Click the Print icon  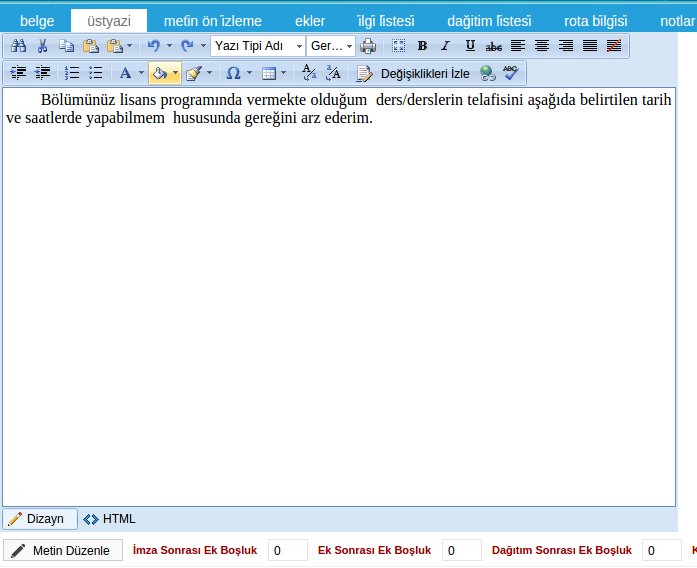(368, 46)
